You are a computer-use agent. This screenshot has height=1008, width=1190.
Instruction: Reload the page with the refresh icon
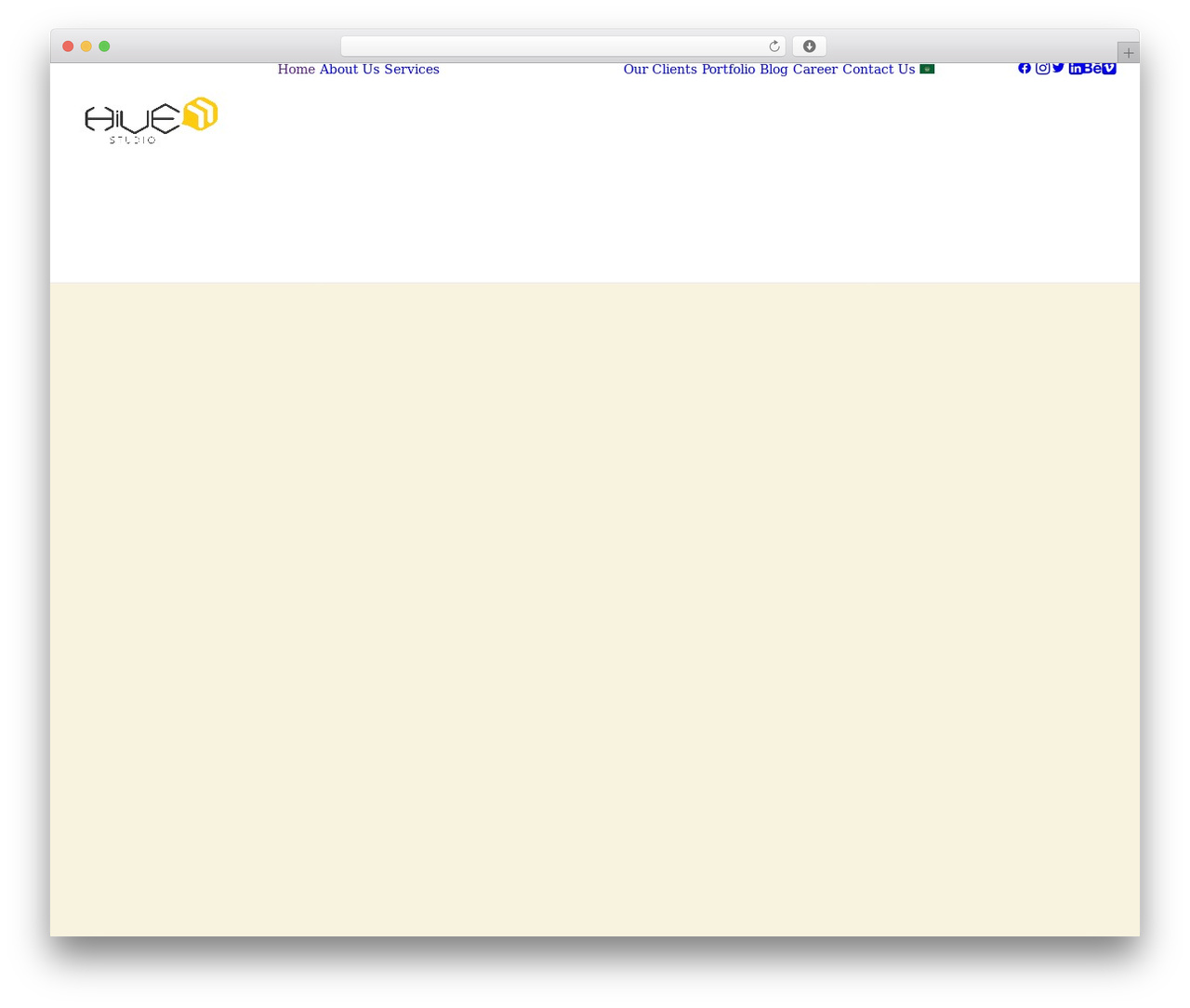point(773,46)
